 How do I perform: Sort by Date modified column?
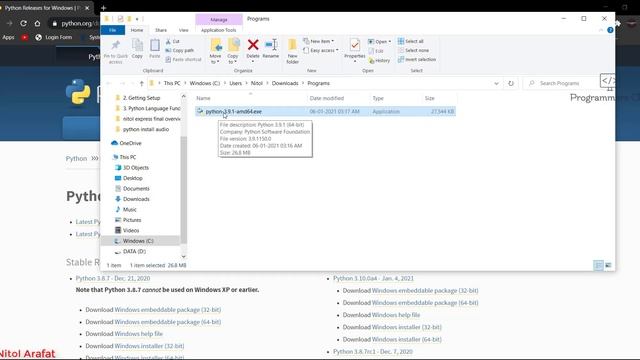(x=338, y=98)
